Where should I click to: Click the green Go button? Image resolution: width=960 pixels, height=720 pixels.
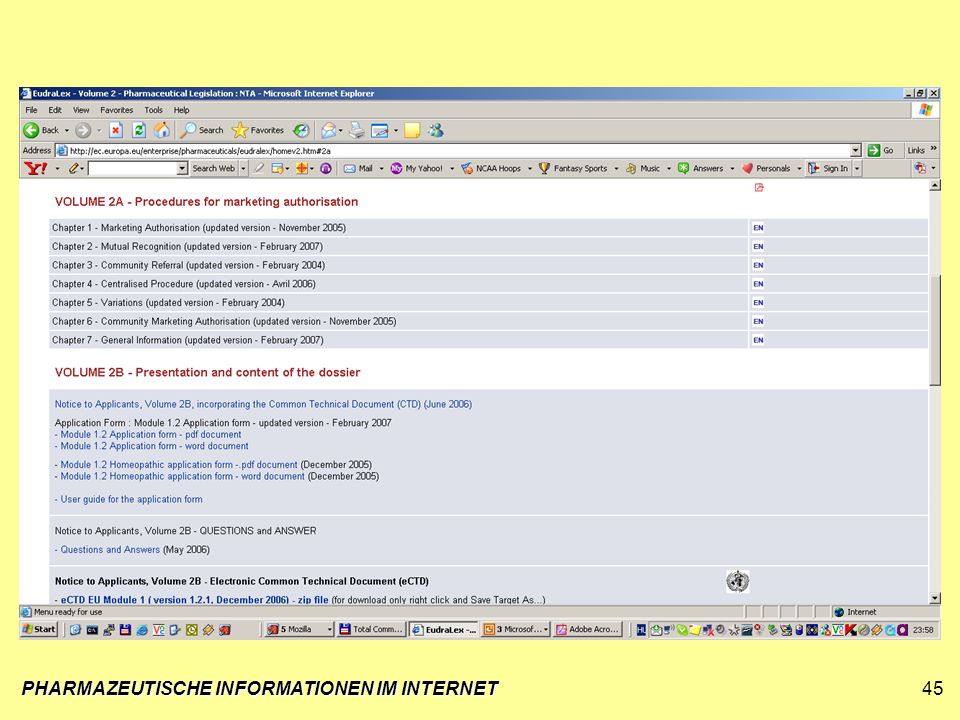coord(881,150)
